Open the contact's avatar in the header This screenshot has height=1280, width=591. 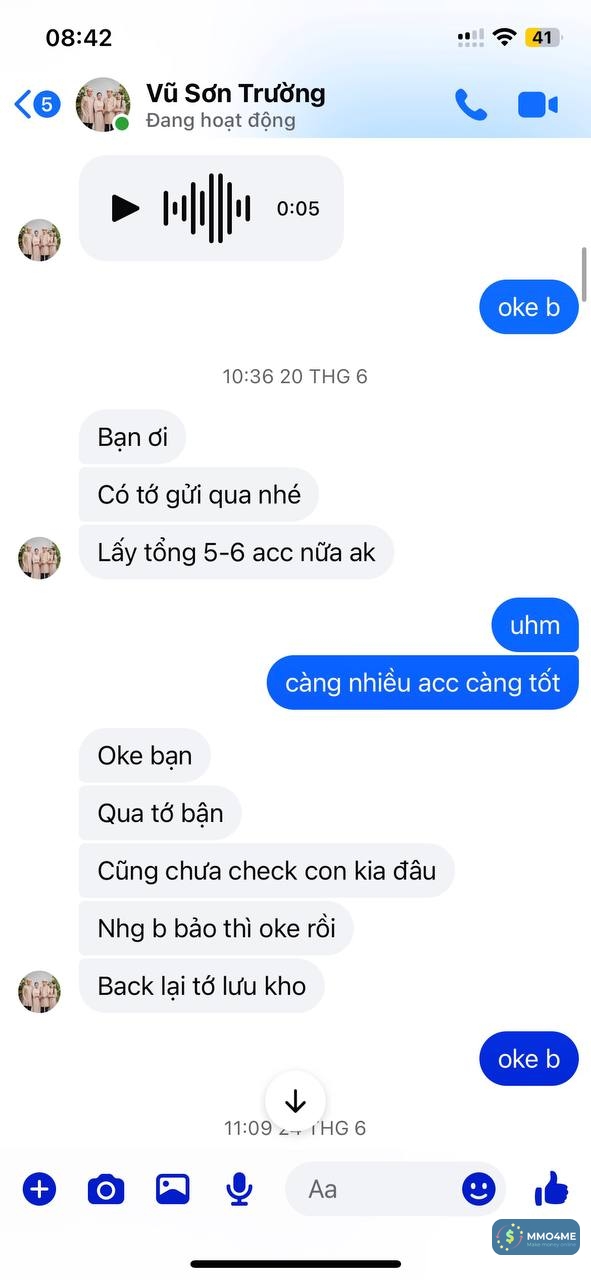pyautogui.click(x=103, y=104)
